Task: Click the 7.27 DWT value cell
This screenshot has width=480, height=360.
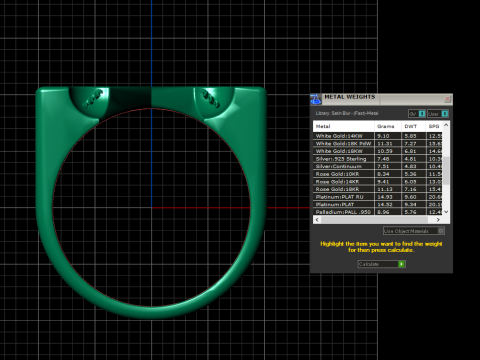Action: [414, 144]
